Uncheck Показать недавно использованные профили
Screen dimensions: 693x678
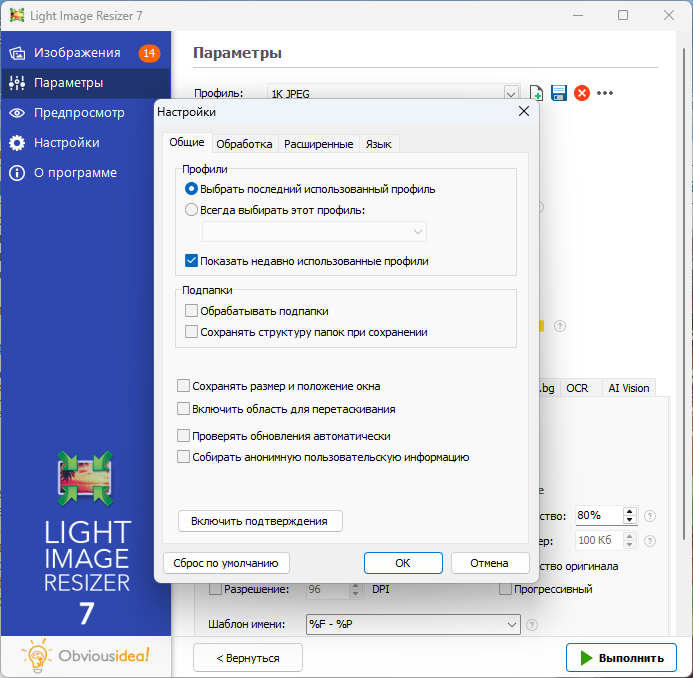[x=192, y=261]
